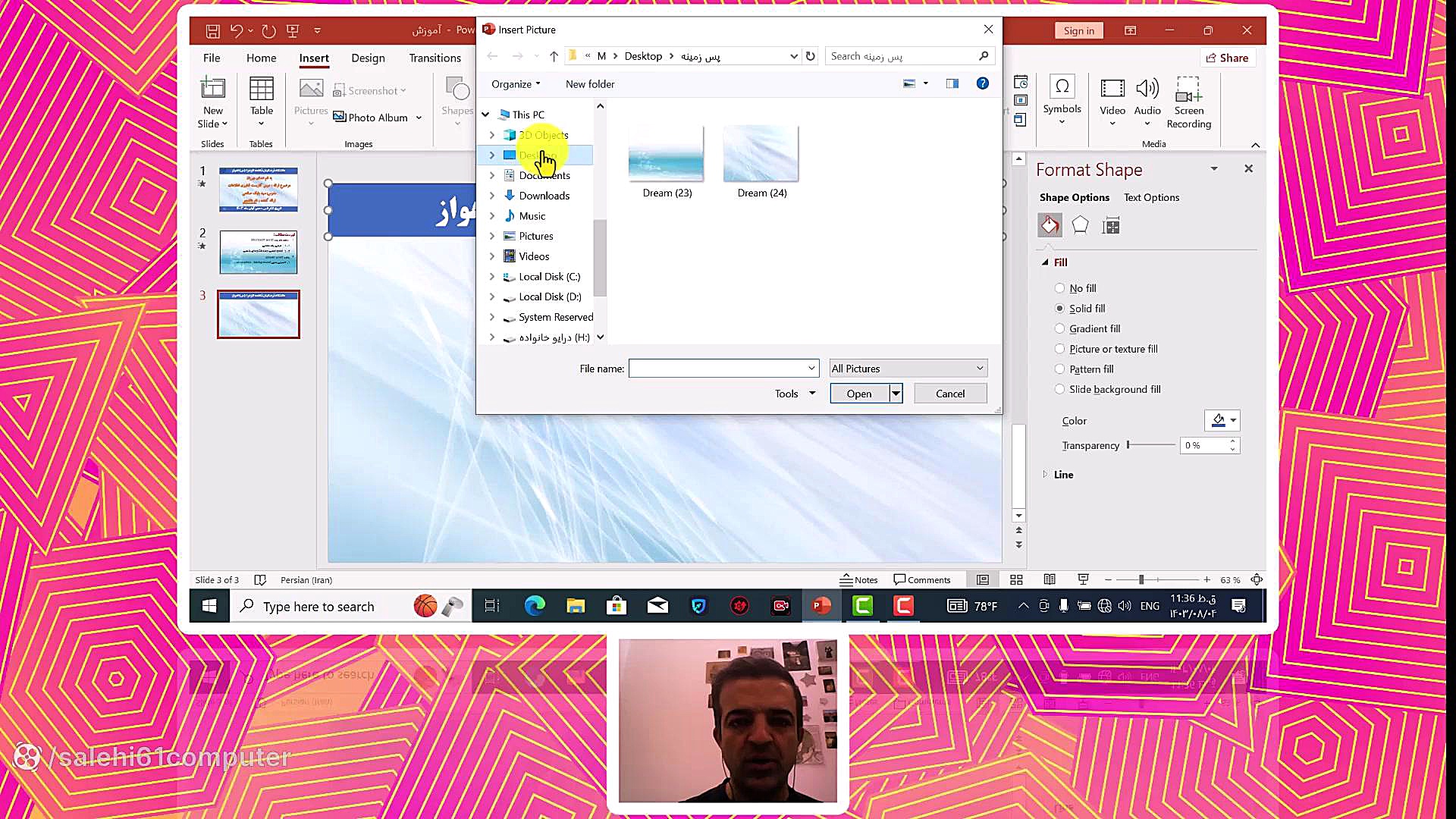Open Microsoft Store from taskbar
Image resolution: width=1456 pixels, height=819 pixels.
pyautogui.click(x=617, y=606)
